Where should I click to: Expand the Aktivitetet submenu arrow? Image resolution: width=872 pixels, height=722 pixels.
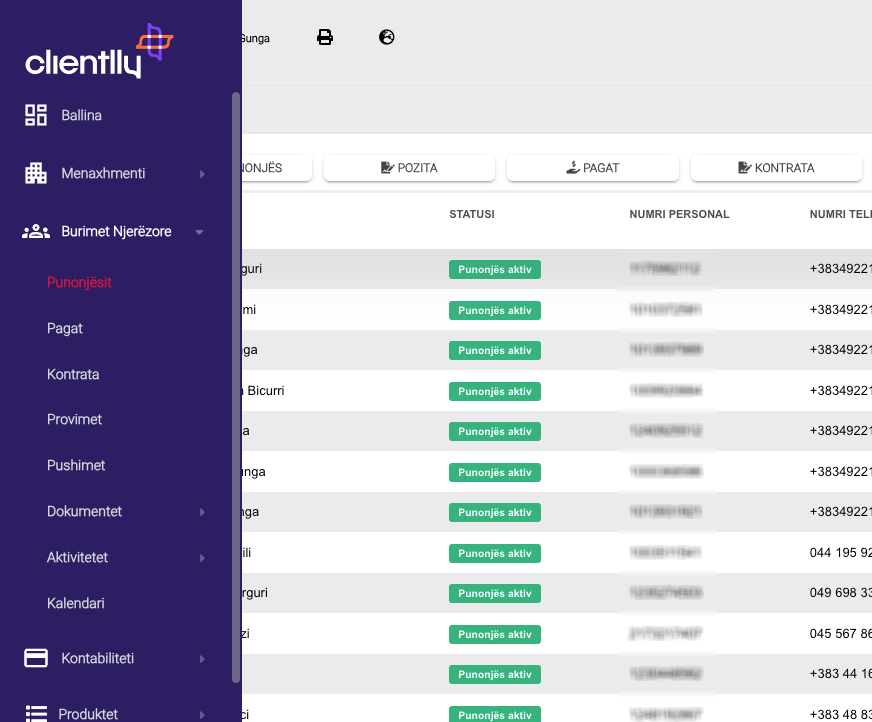tap(202, 558)
